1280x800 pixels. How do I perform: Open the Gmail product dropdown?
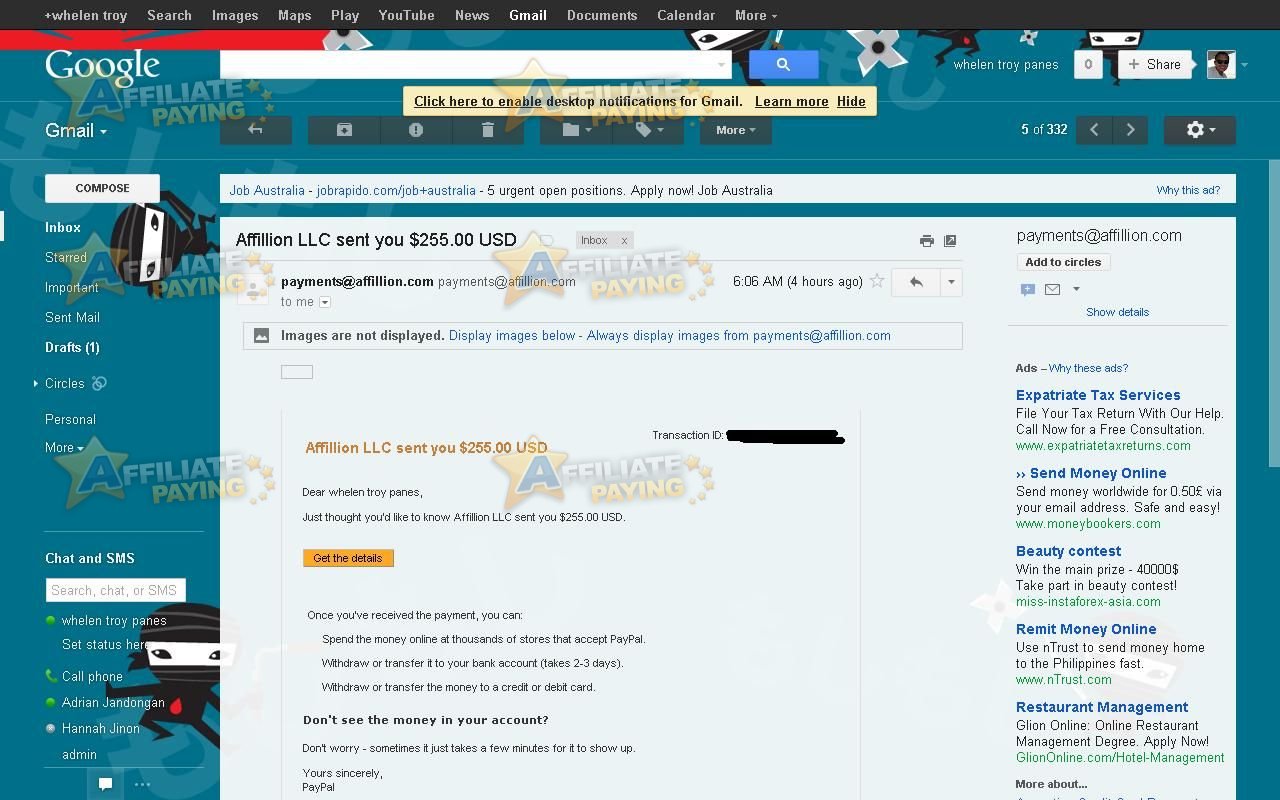76,131
